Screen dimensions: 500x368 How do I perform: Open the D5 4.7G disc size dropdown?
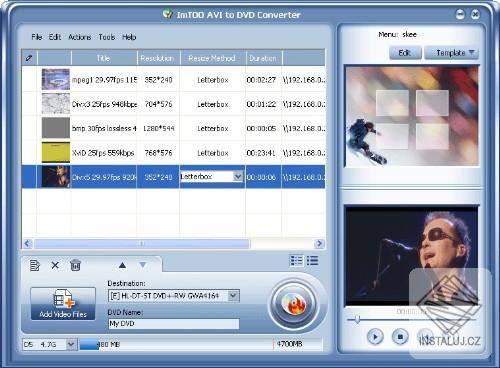(71, 344)
